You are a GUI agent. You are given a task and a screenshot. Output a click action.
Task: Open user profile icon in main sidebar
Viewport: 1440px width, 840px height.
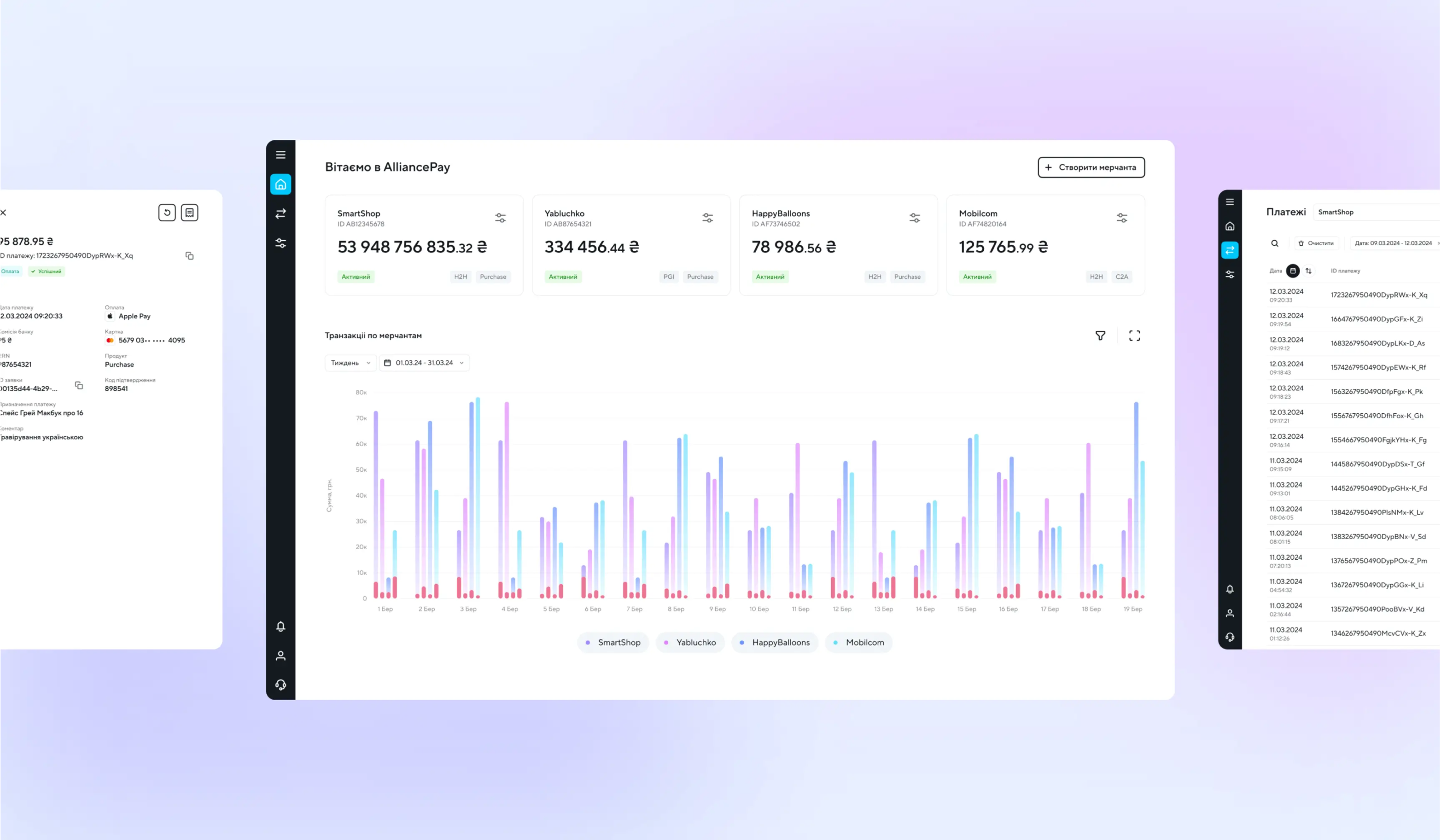280,656
